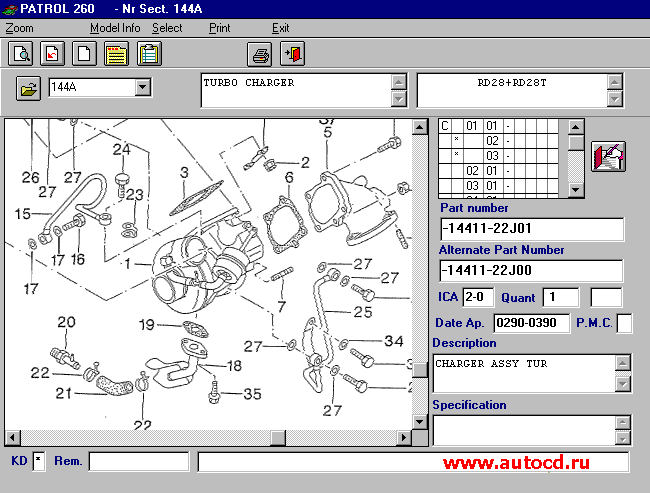Click part callout 35 in the diagram
Image resolution: width=650 pixels, height=493 pixels.
252,394
